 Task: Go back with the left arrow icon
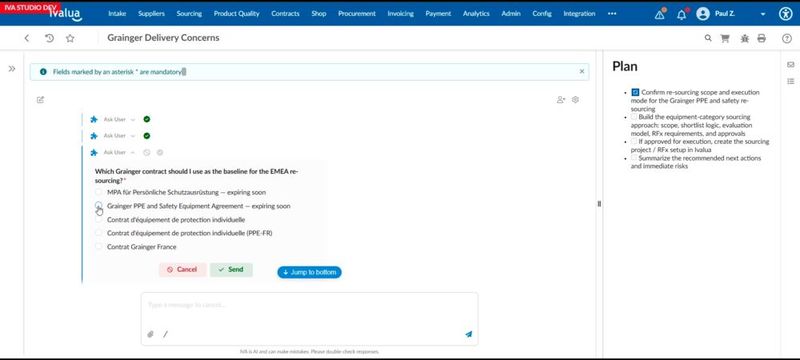(x=27, y=38)
